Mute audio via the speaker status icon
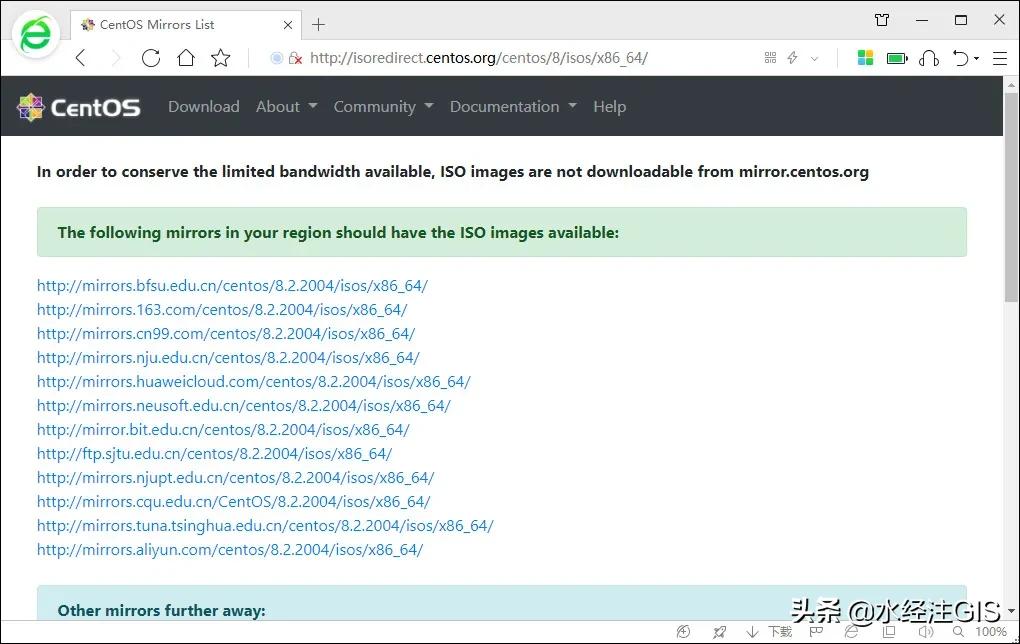Viewport: 1020px width, 644px height. (924, 632)
